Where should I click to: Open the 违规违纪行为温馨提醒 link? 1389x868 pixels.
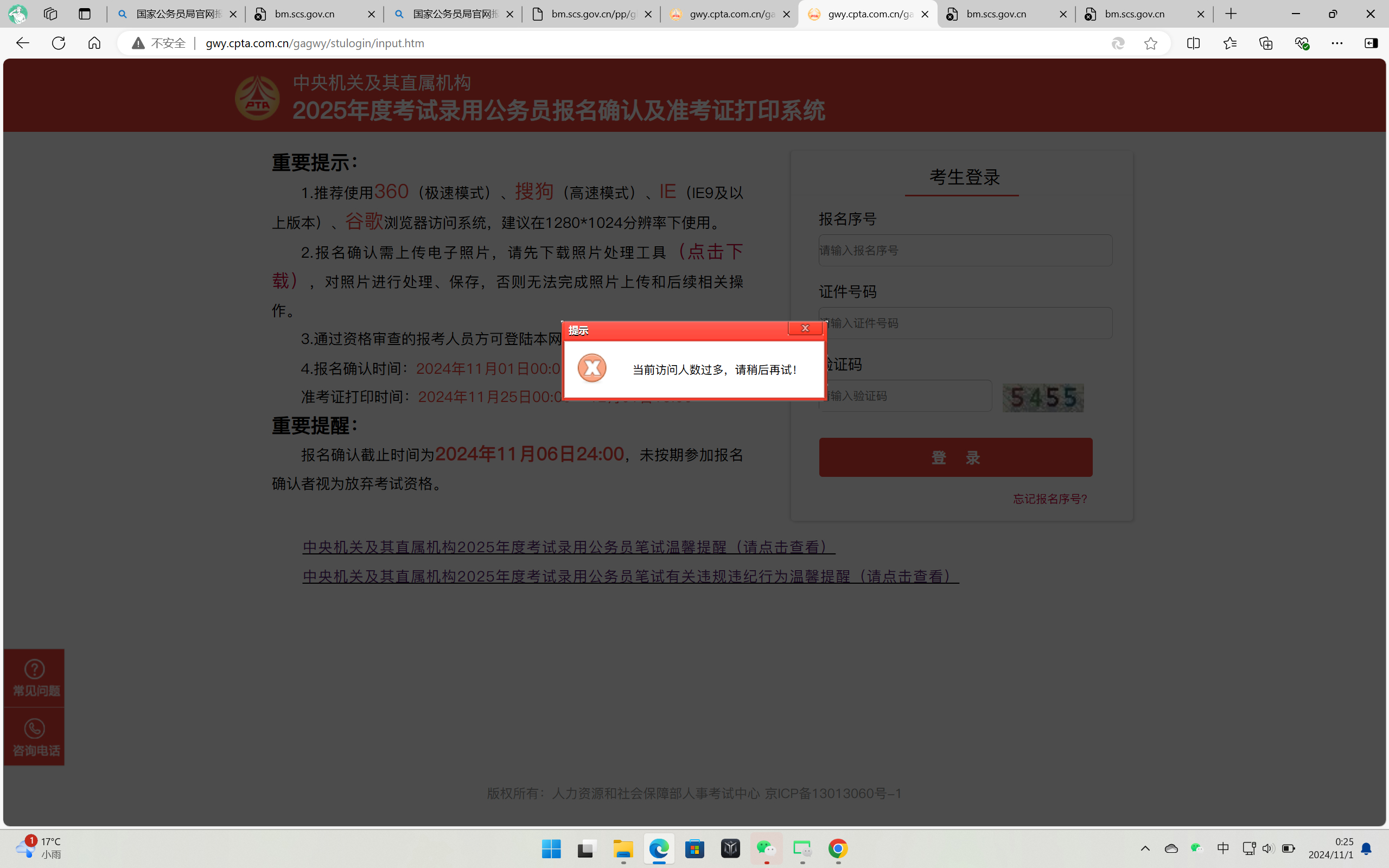click(631, 576)
